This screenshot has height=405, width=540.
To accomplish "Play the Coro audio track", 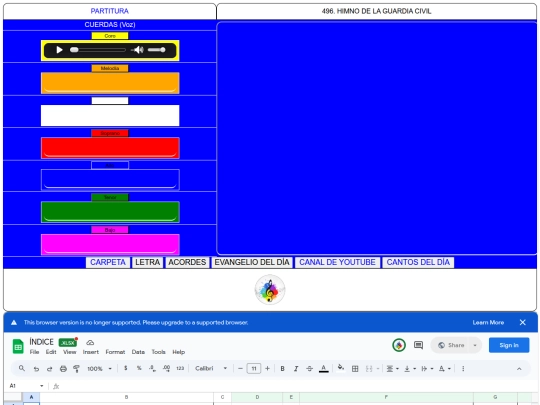I will pos(59,50).
